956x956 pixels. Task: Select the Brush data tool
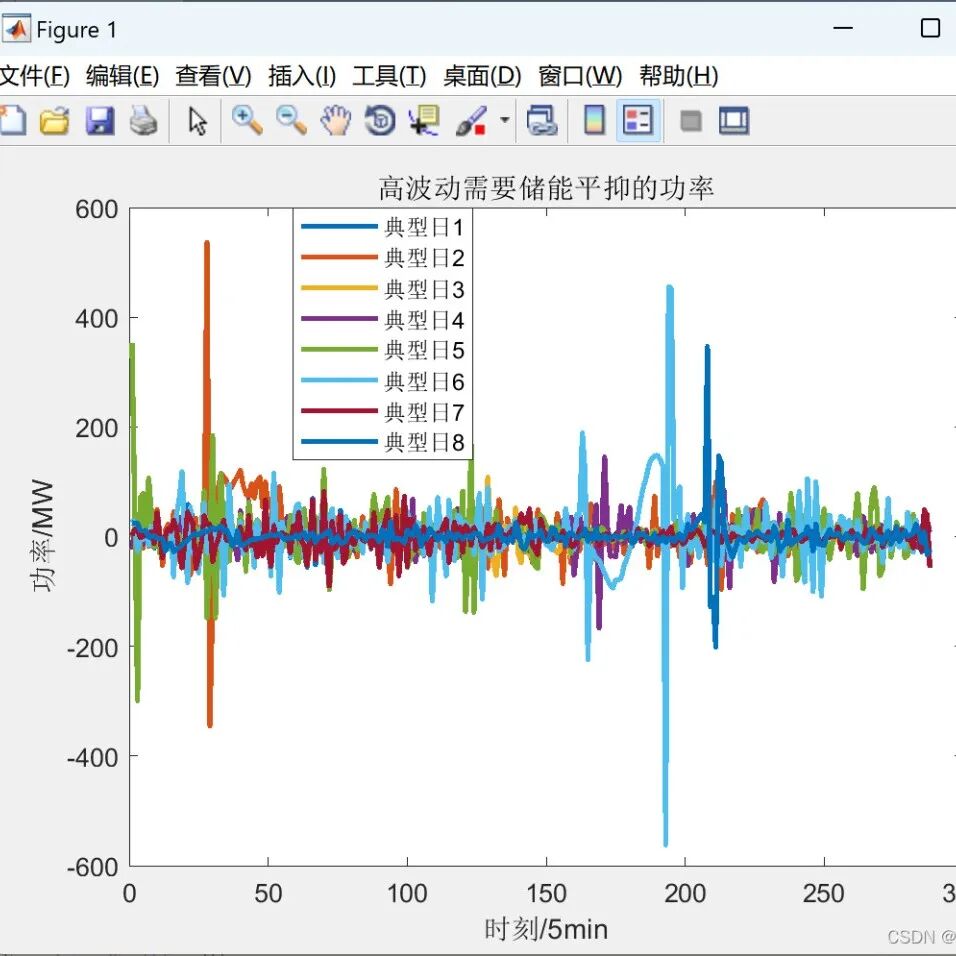[471, 120]
